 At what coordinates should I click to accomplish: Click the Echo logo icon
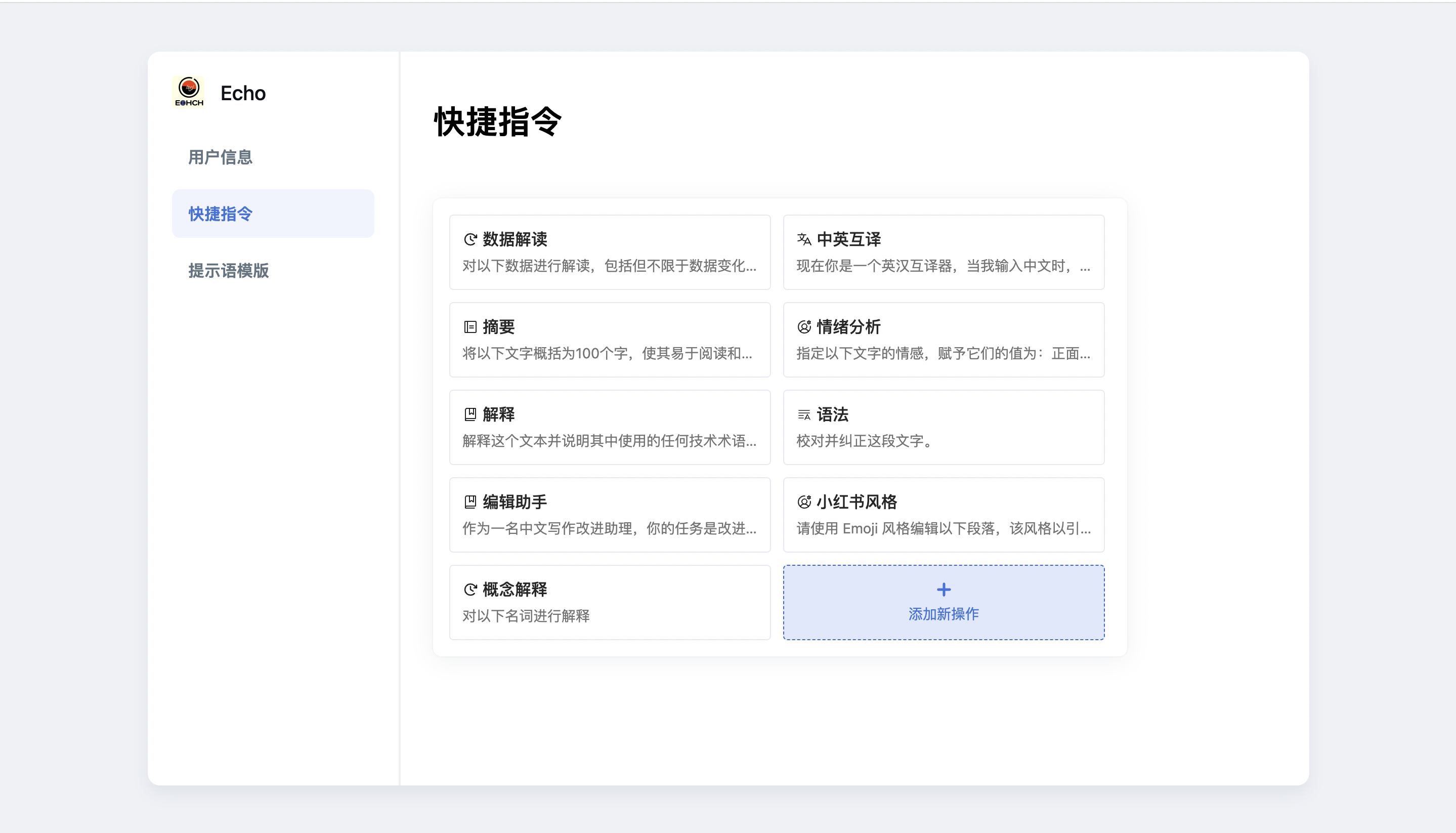pos(189,92)
